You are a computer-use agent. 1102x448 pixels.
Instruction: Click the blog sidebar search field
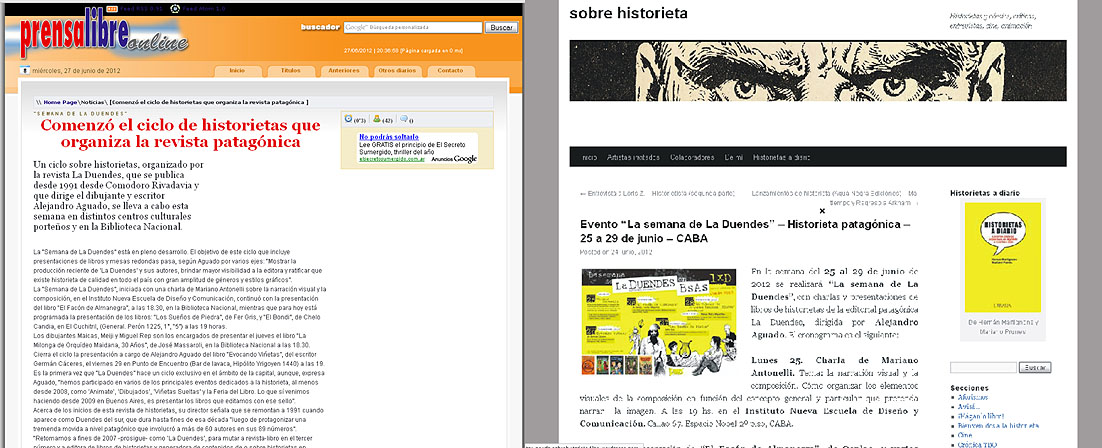pyautogui.click(x=983, y=367)
